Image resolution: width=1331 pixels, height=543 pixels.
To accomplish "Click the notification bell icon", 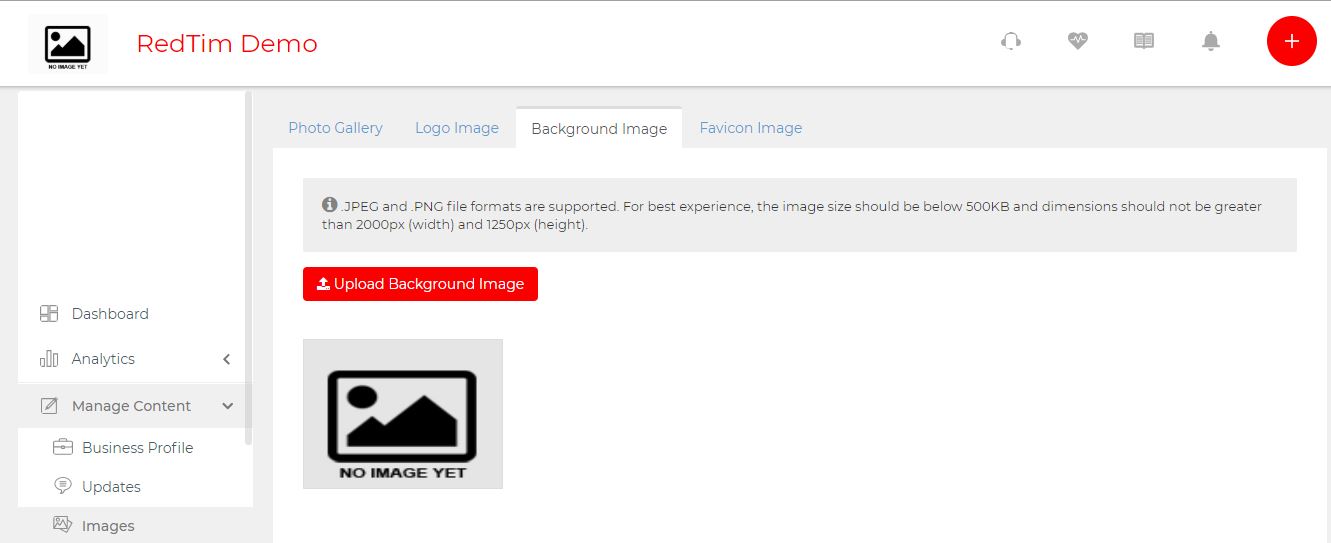I will tap(1211, 41).
